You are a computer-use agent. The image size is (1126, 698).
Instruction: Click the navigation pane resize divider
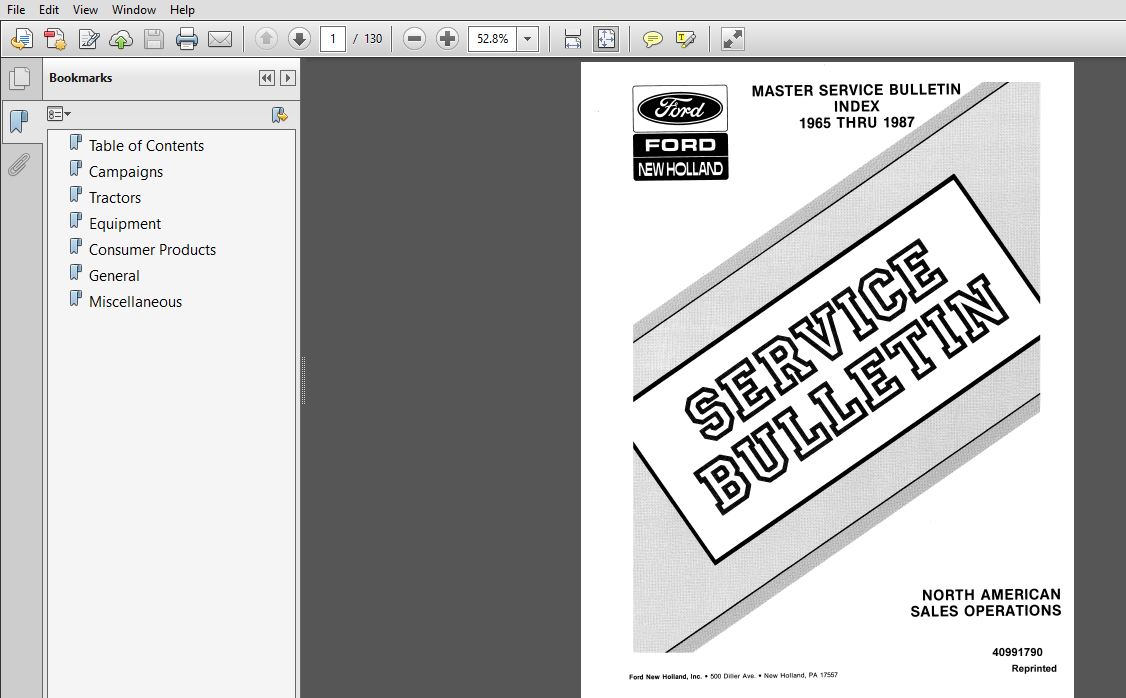coord(303,380)
